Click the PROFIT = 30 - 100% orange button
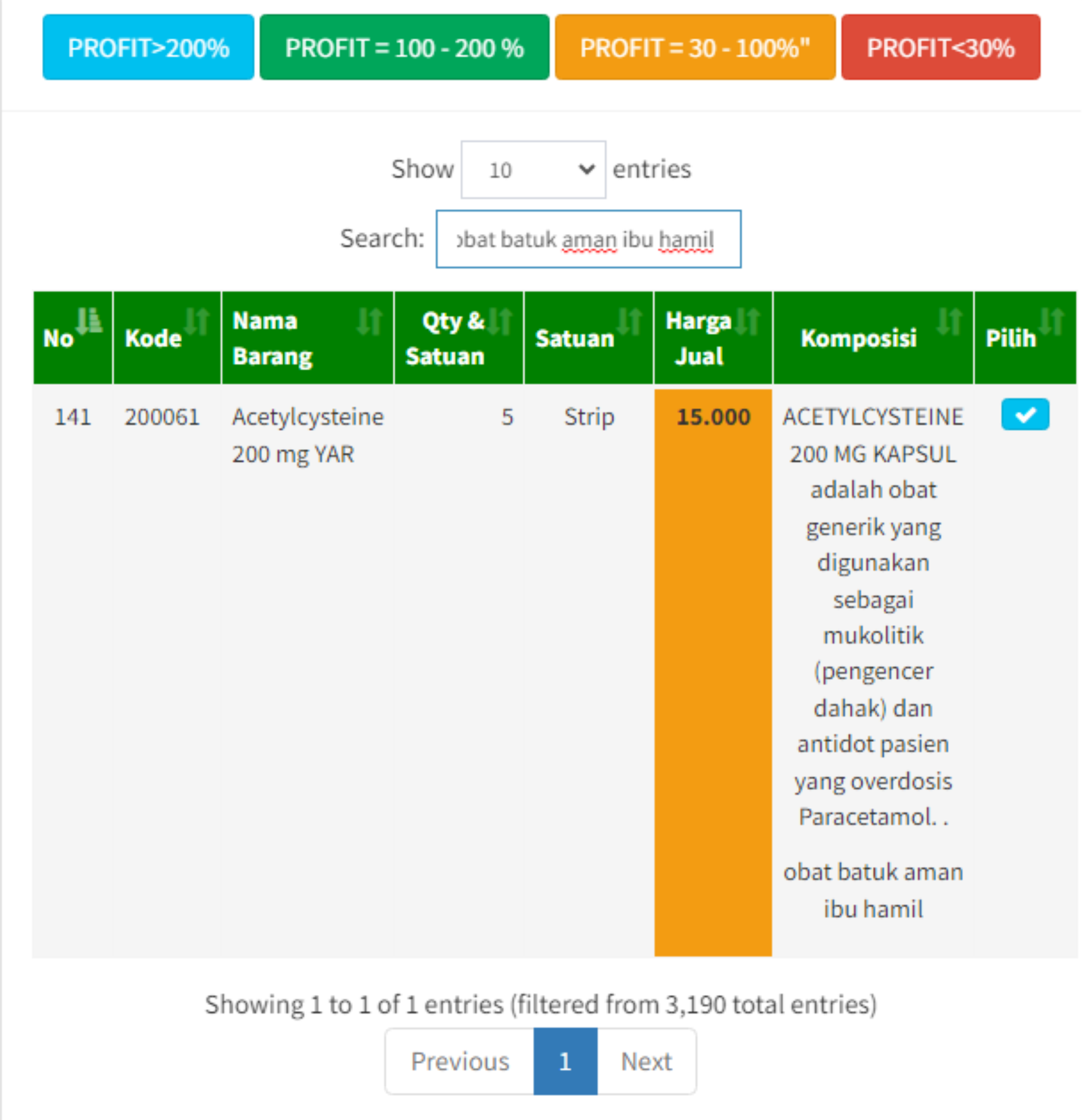This screenshot has width=1082, height=1120. (x=695, y=47)
